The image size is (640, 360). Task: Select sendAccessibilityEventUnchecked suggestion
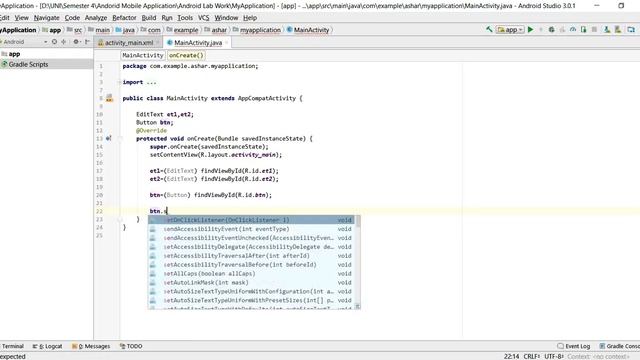[251, 238]
